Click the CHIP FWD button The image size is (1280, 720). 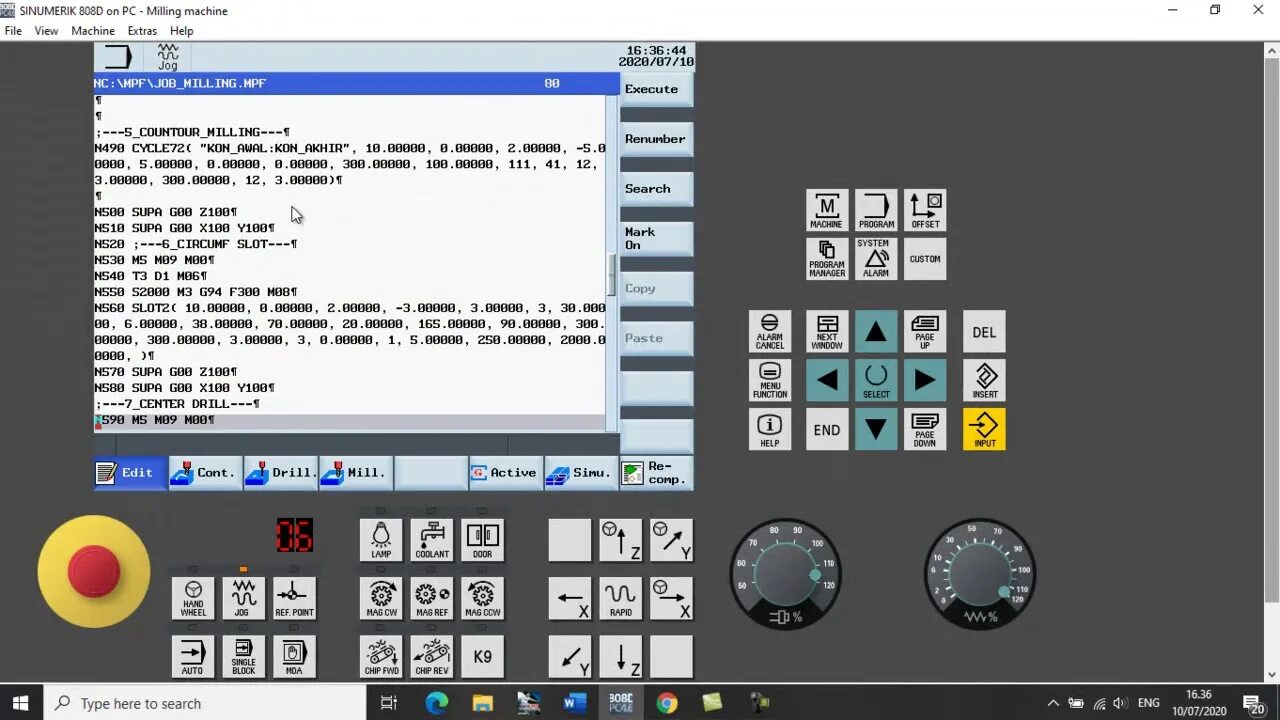pyautogui.click(x=381, y=656)
